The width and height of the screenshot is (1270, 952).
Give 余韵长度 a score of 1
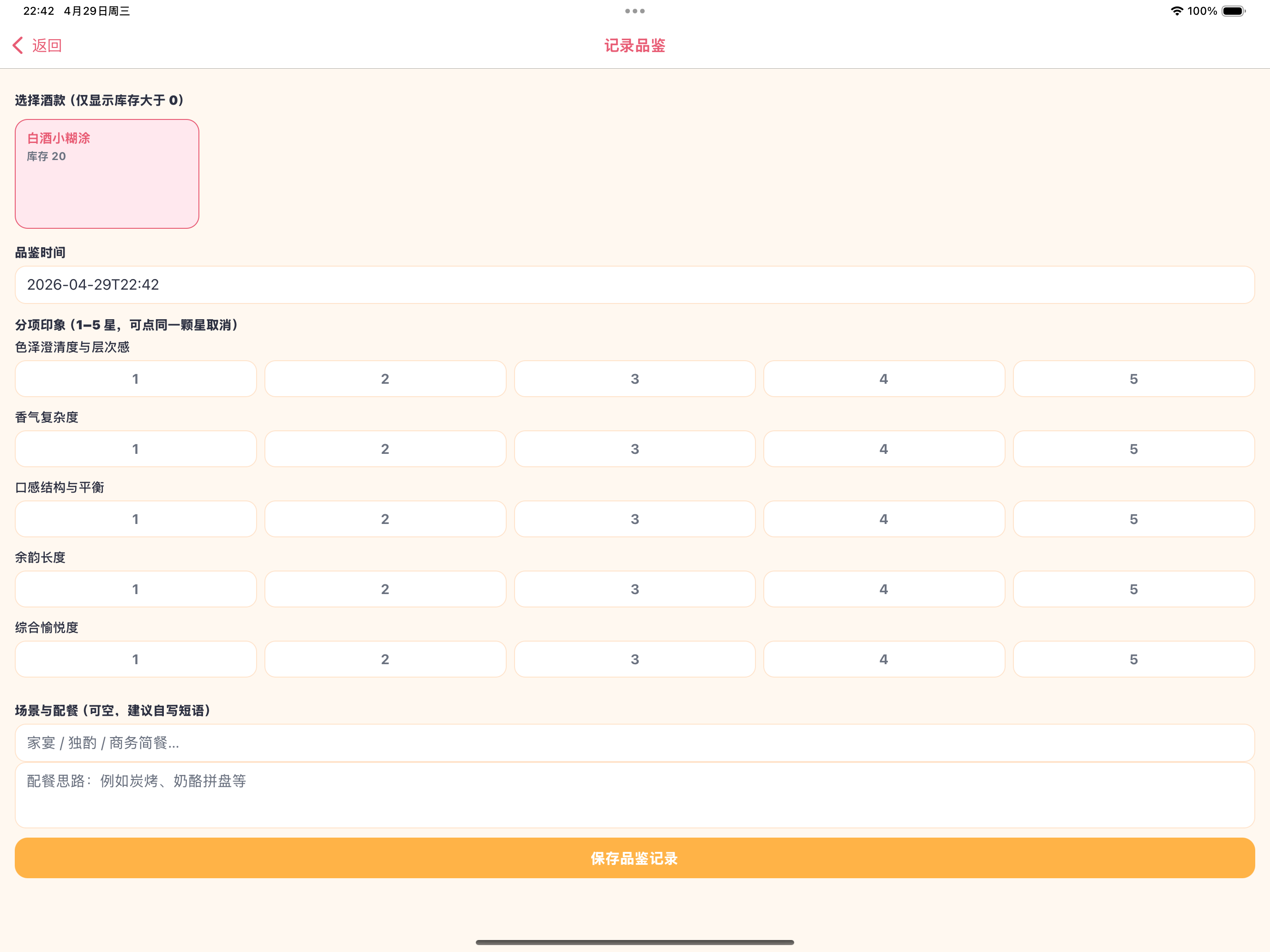[136, 589]
